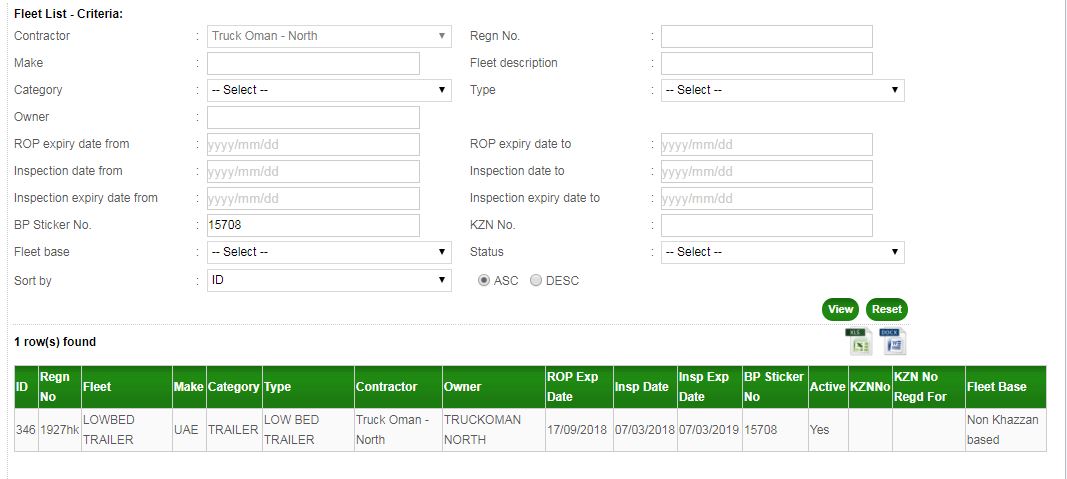Image resolution: width=1067 pixels, height=479 pixels.
Task: Select DESC sort order radio button
Action: pyautogui.click(x=536, y=281)
